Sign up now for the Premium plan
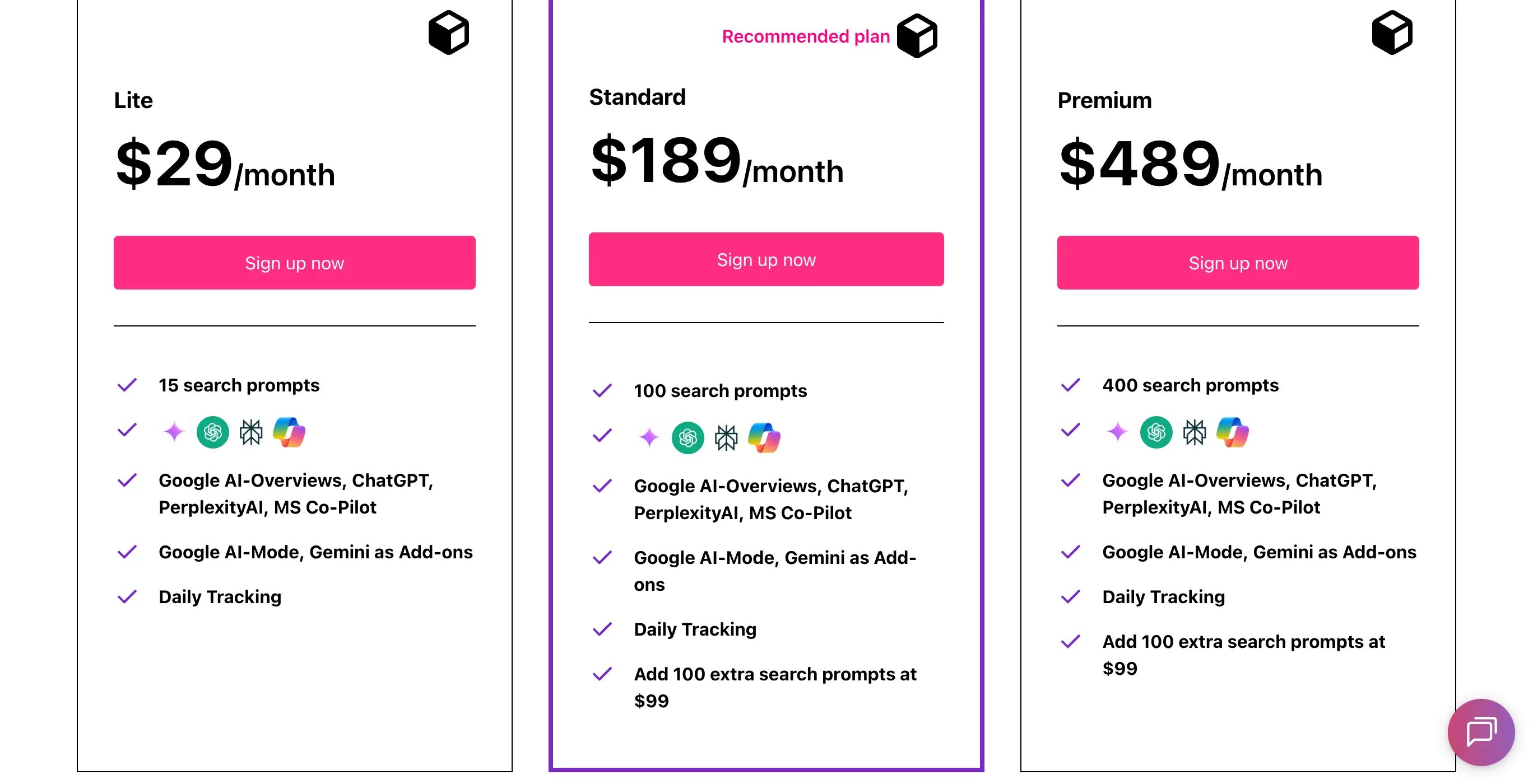The width and height of the screenshot is (1533, 784). click(1238, 263)
